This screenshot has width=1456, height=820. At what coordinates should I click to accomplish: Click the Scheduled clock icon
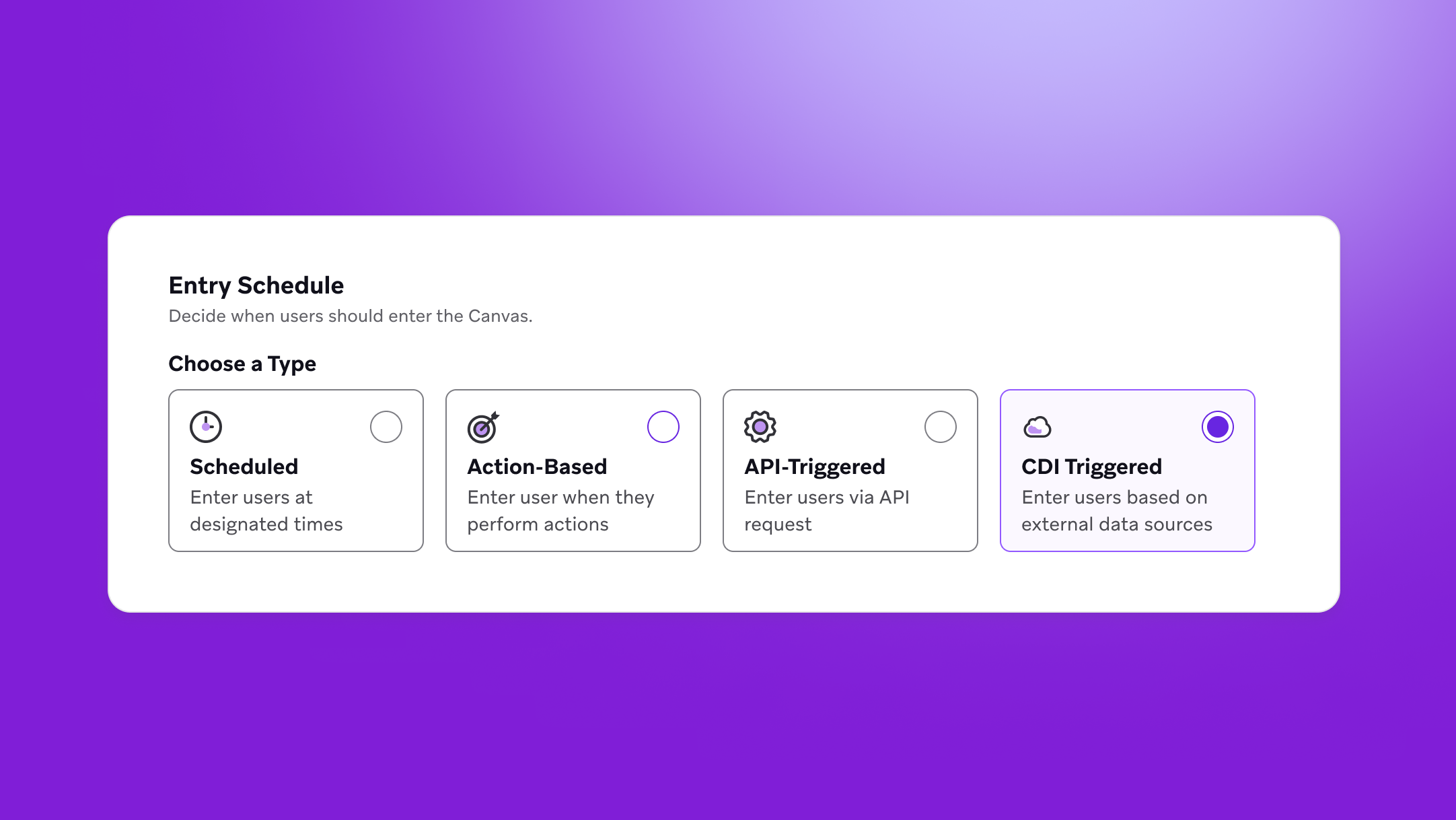click(x=206, y=427)
